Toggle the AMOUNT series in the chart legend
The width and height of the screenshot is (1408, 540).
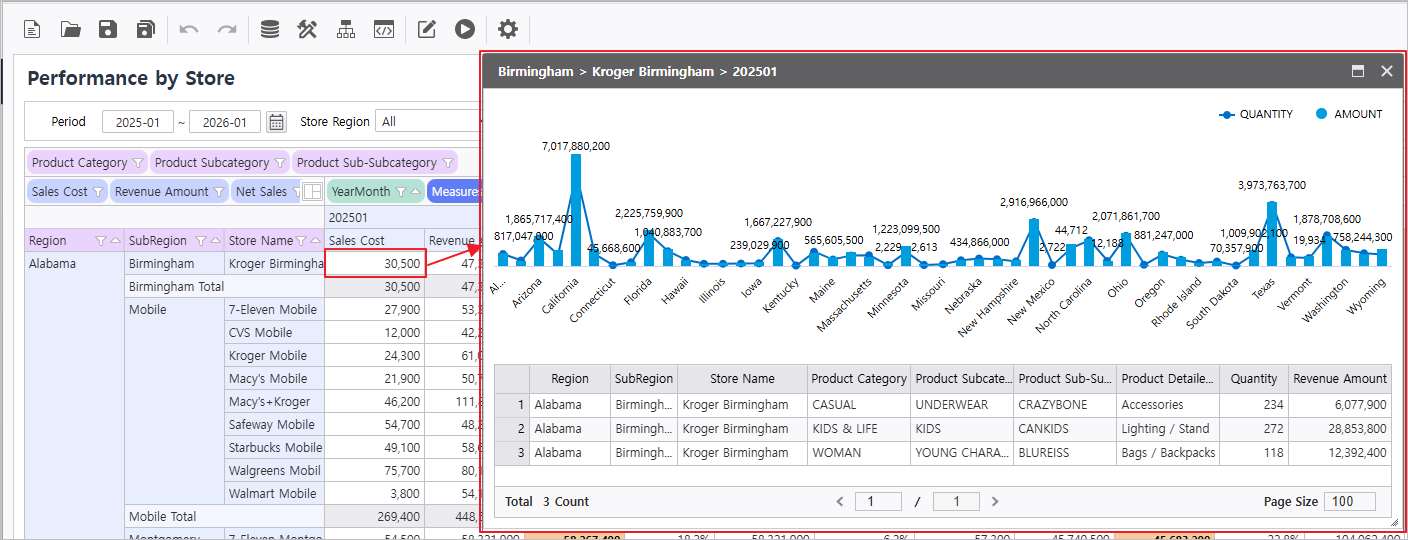point(1348,114)
